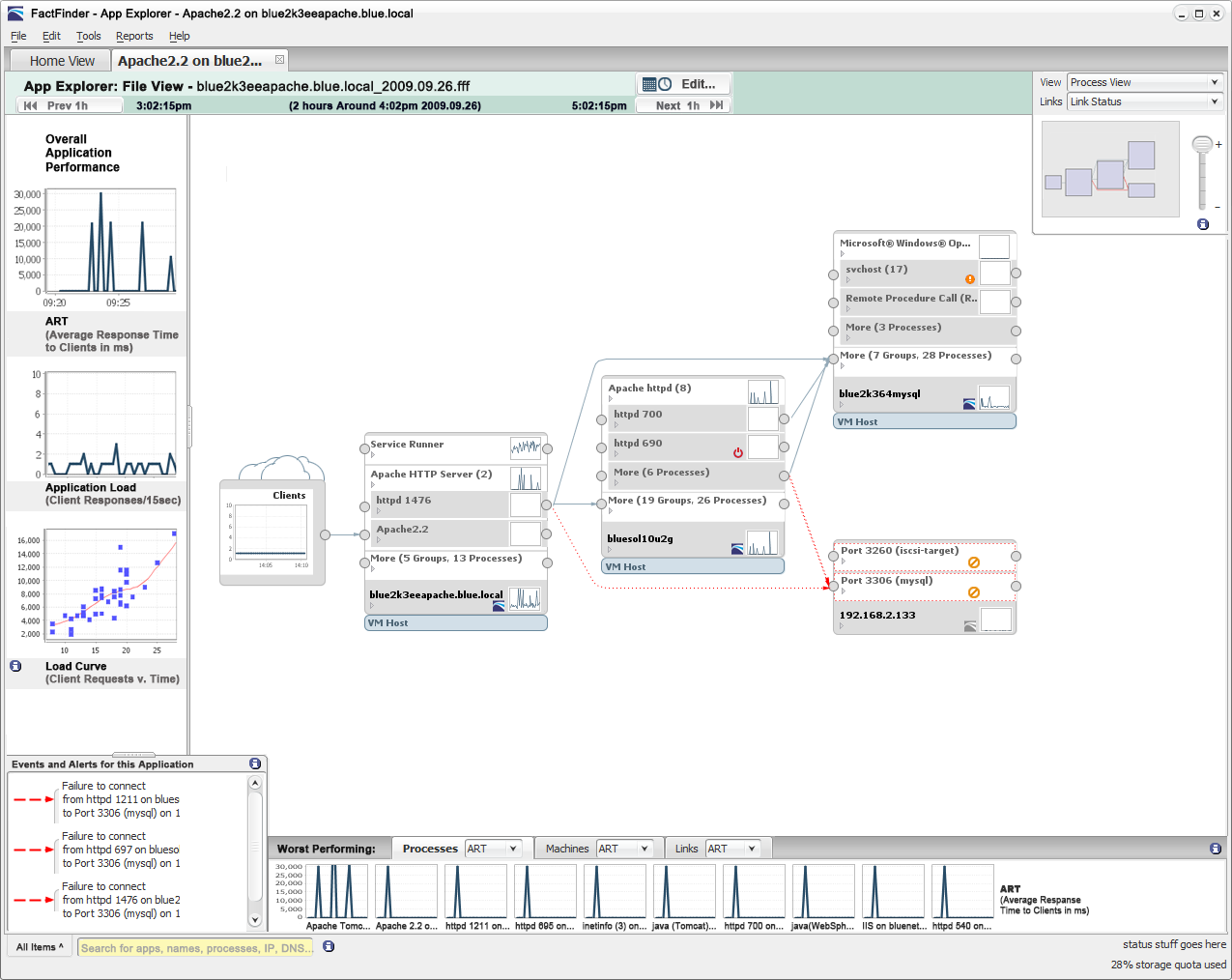Image resolution: width=1232 pixels, height=980 pixels.
Task: Click the bluesol10u2g host sparkline
Action: pos(762,542)
